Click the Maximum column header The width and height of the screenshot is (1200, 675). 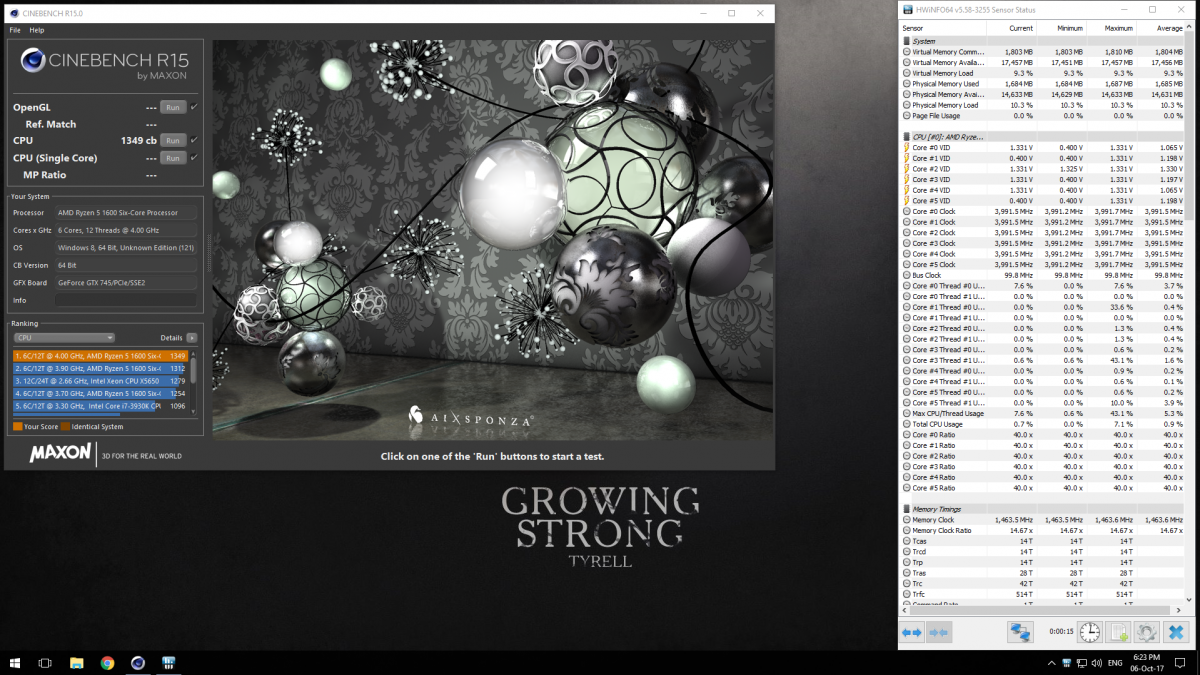click(x=1112, y=28)
